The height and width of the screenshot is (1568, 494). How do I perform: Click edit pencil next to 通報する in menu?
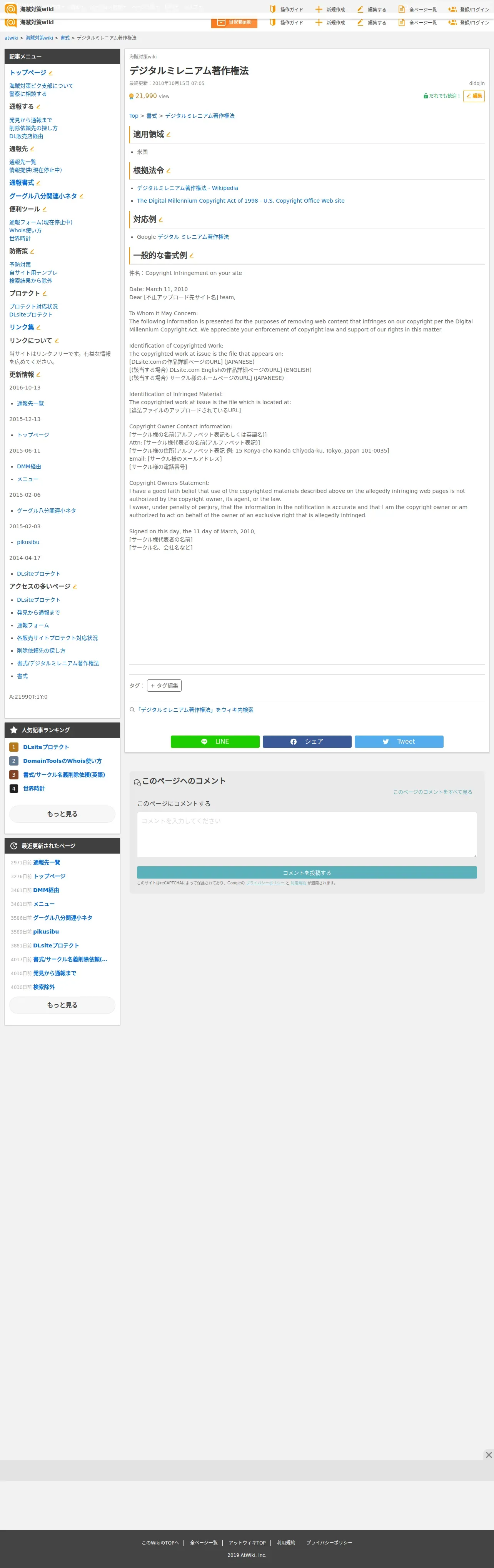(38, 107)
